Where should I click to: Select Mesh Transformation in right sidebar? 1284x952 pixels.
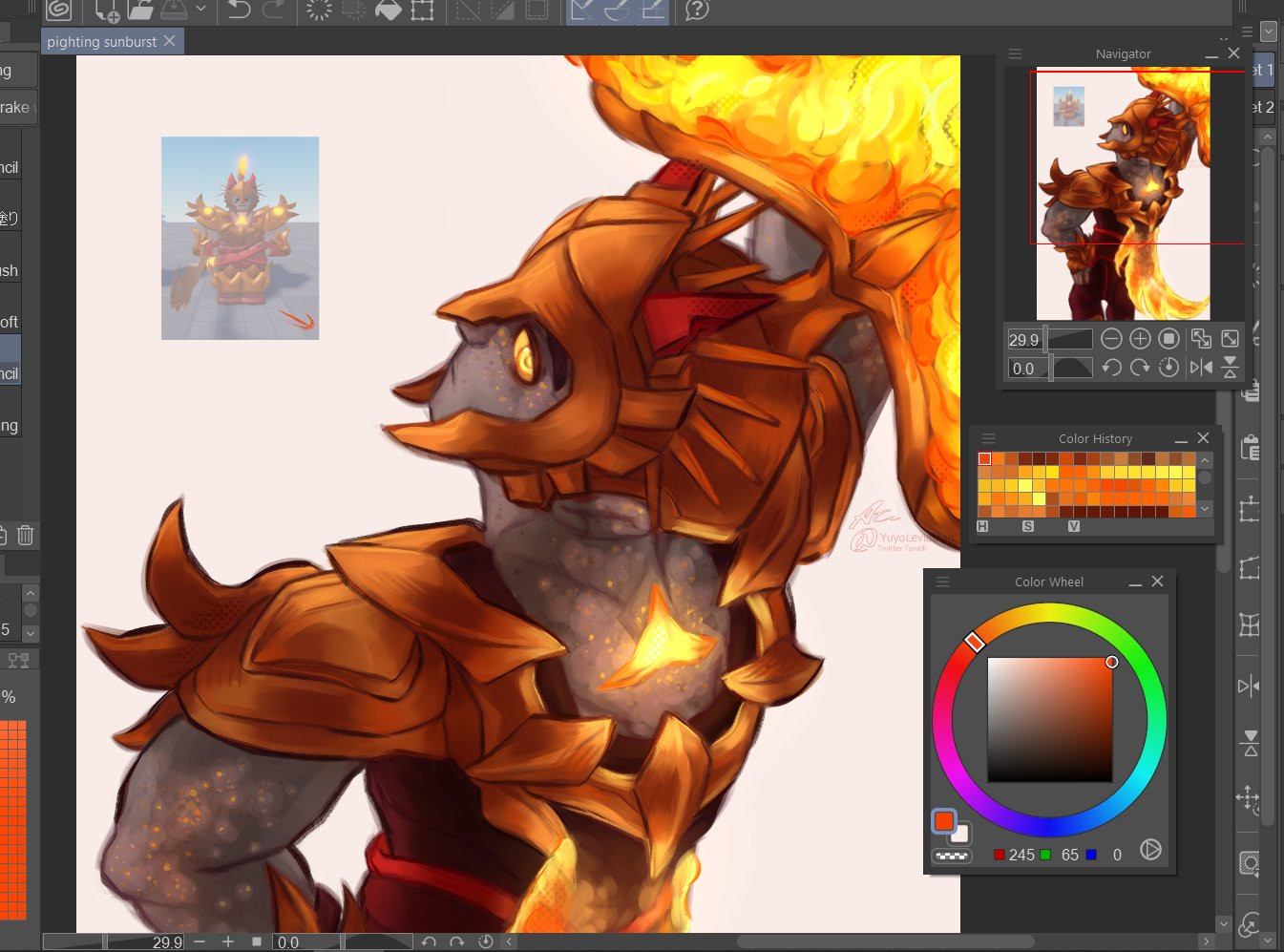(x=1249, y=625)
